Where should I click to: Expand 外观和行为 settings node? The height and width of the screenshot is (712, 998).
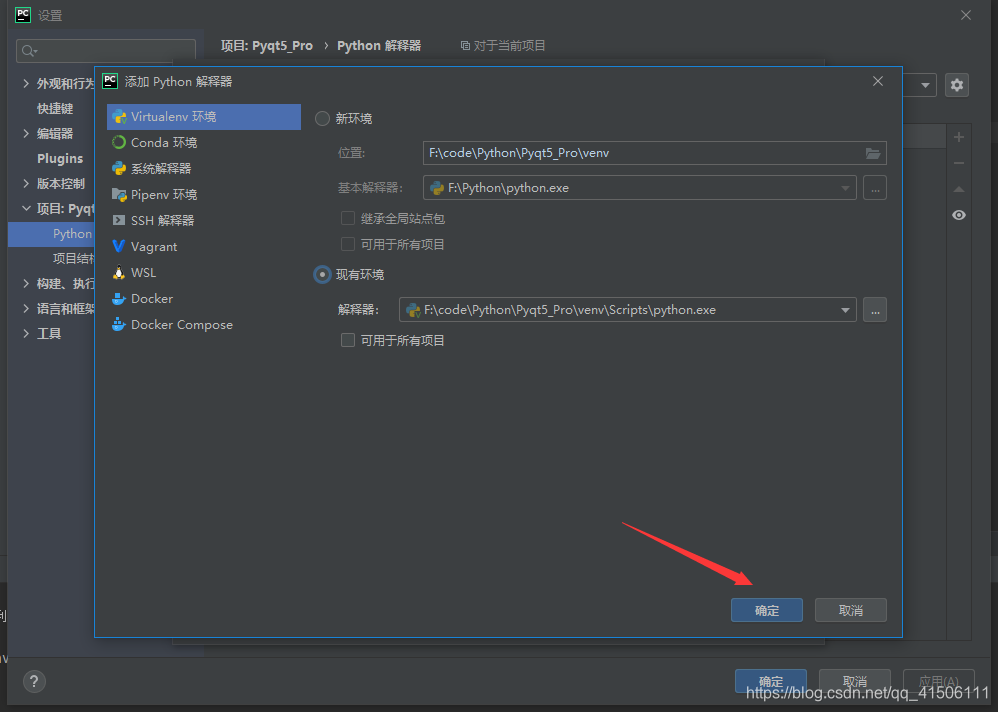click(x=26, y=83)
